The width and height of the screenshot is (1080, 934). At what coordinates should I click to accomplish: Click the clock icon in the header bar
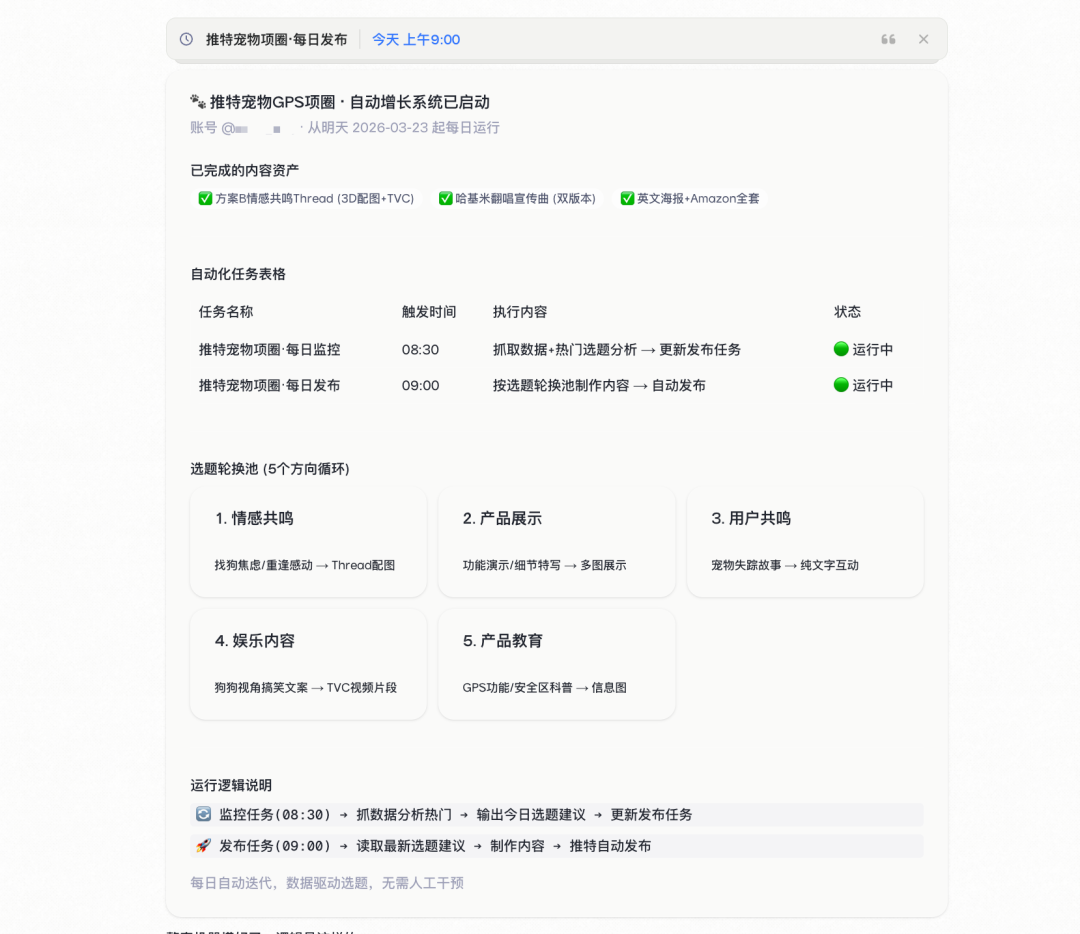[x=185, y=39]
